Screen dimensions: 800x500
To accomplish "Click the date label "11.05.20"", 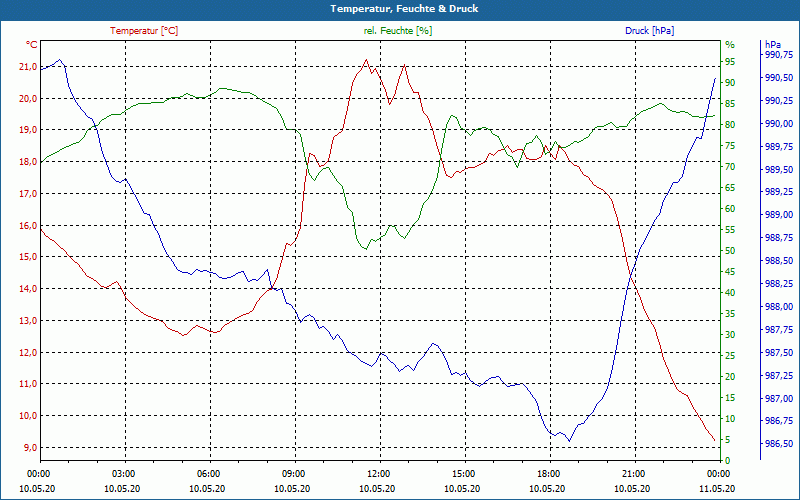I will tap(717, 488).
